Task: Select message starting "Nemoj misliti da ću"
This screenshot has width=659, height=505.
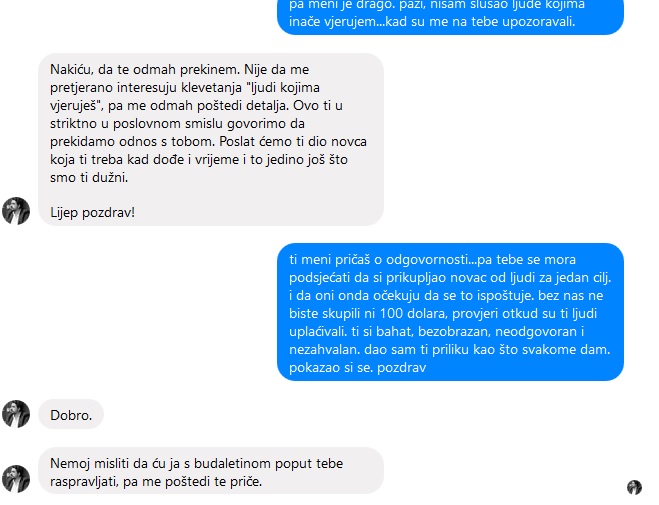Action: [211, 471]
